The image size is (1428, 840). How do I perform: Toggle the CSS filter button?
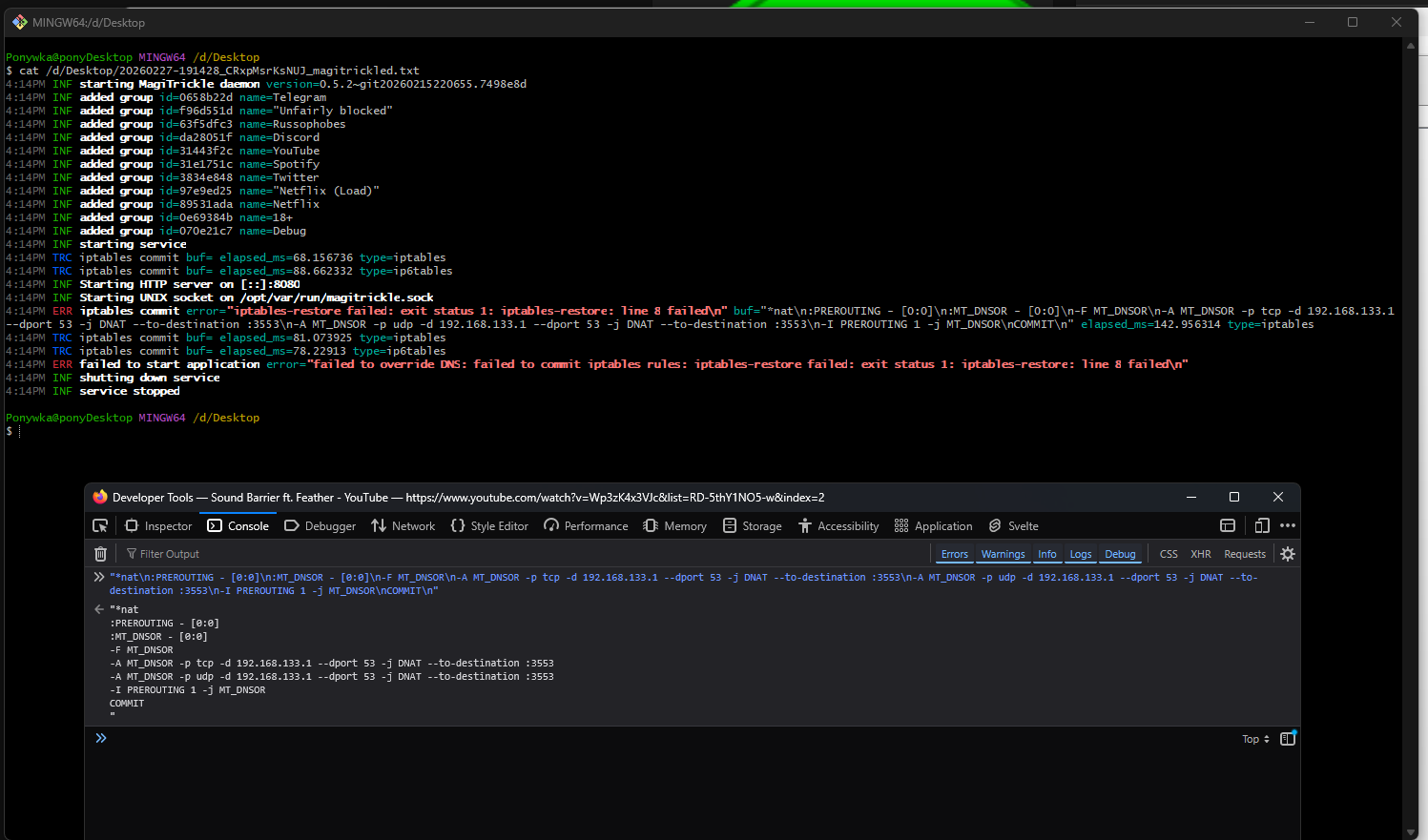coord(1168,554)
